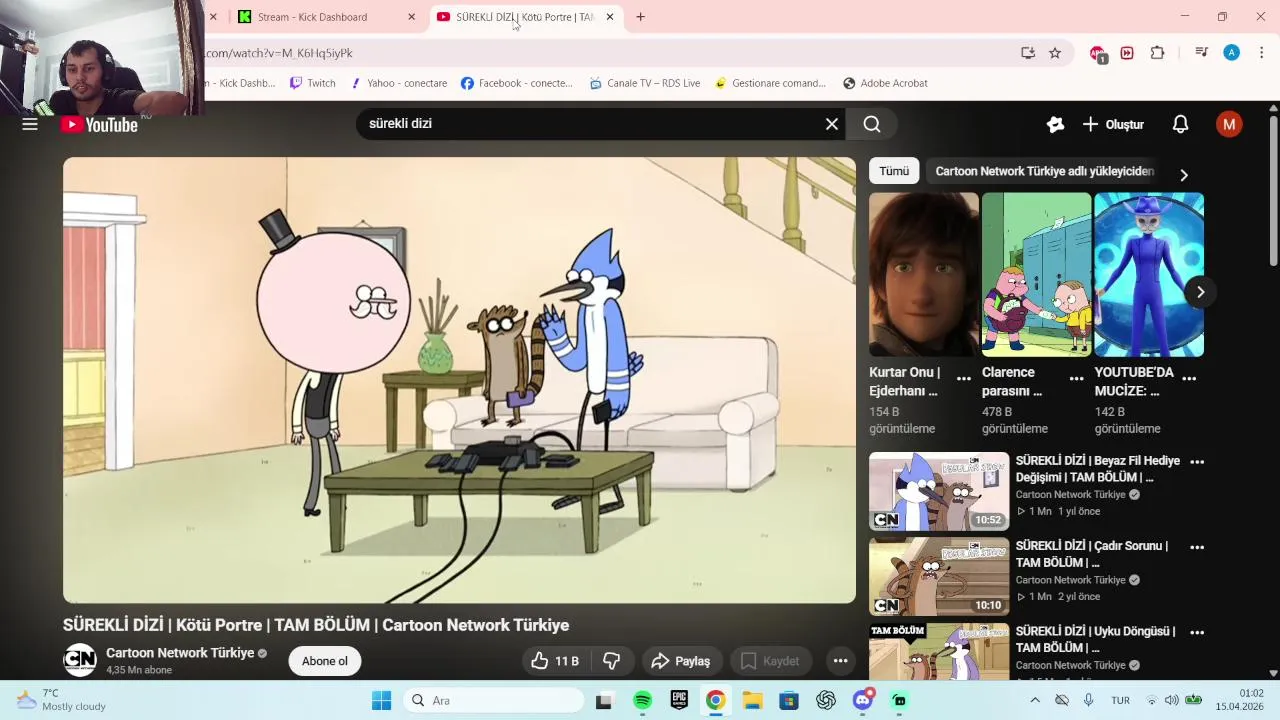This screenshot has width=1280, height=720.
Task: Open options for YOUTUBE'DA MUCİZE short
Action: tap(1189, 379)
